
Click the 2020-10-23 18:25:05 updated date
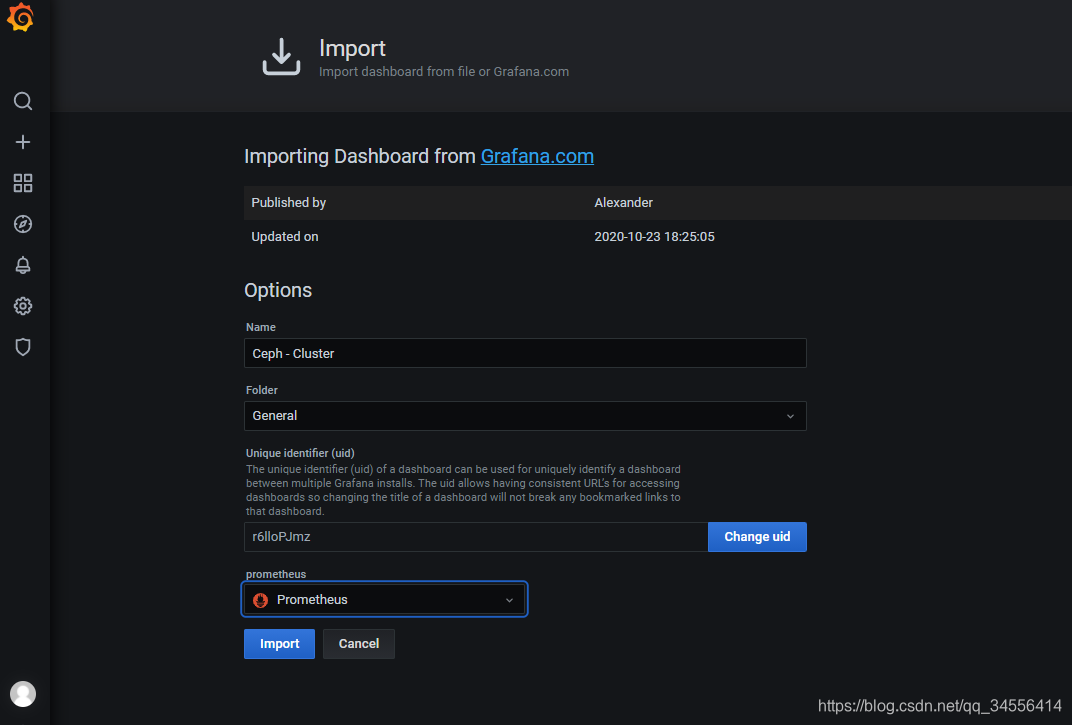click(x=654, y=237)
